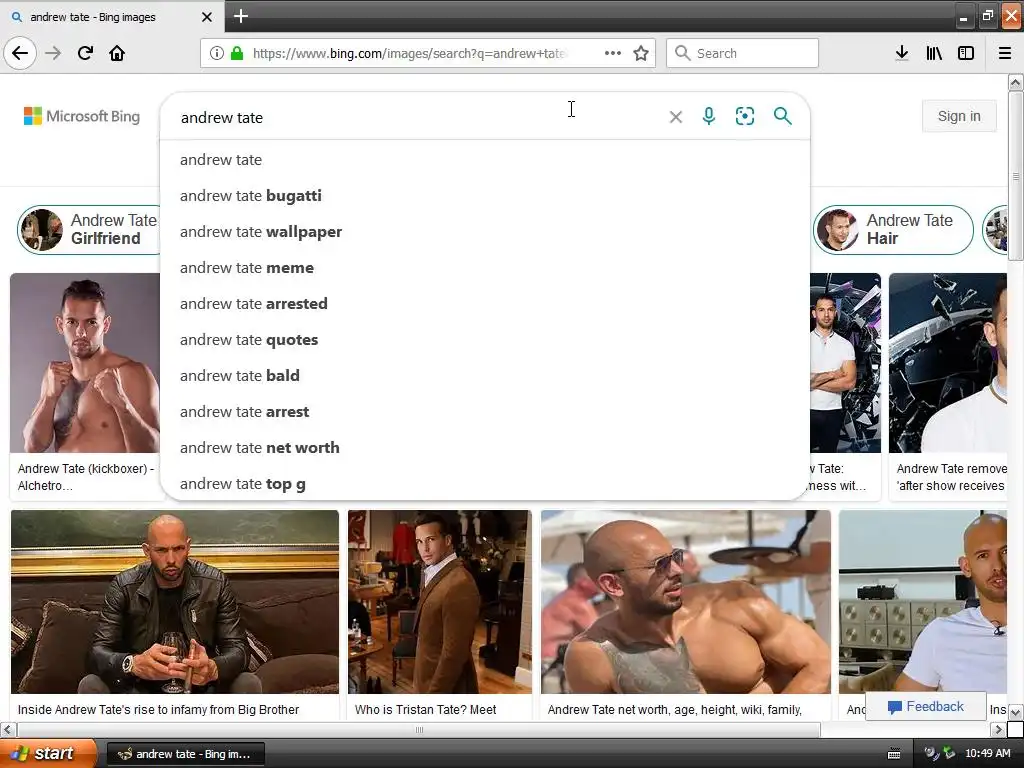The height and width of the screenshot is (768, 1024).
Task: Open the Library bookshelf icon
Action: tap(934, 53)
